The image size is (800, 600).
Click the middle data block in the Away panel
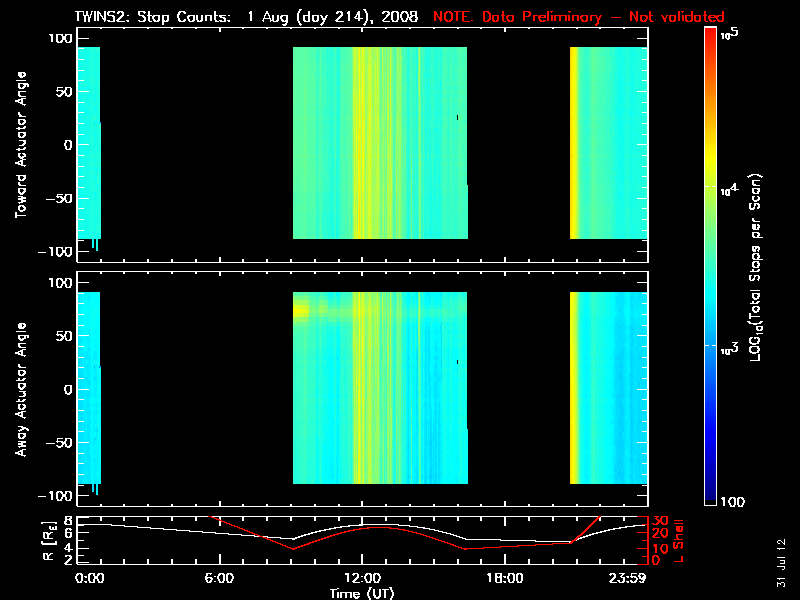tap(380, 388)
